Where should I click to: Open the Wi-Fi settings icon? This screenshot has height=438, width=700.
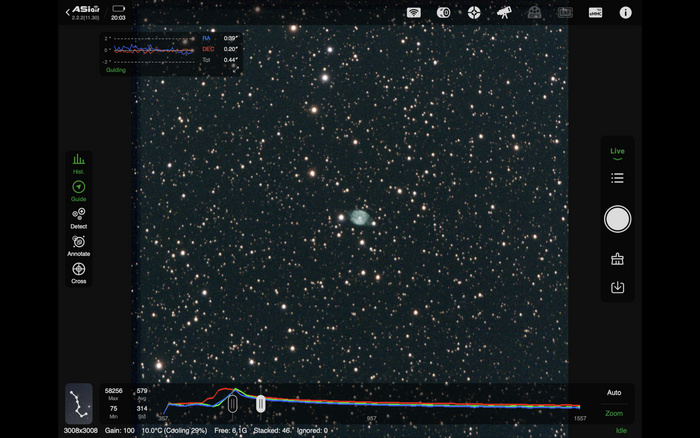414,13
